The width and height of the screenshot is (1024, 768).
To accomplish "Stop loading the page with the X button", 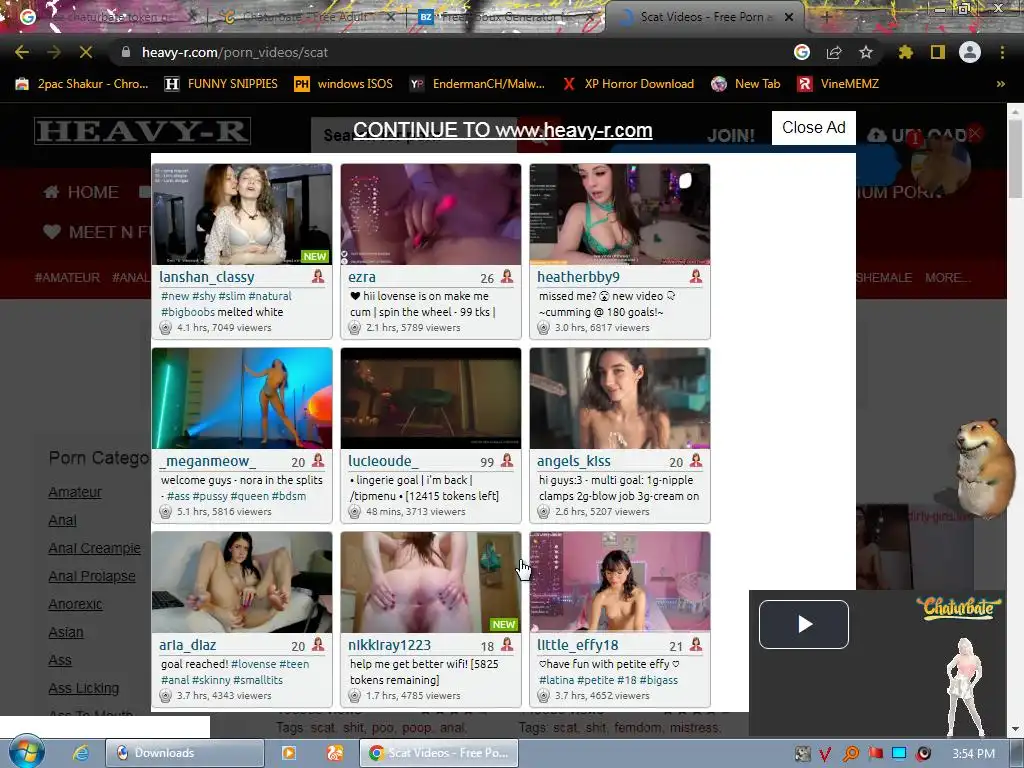I will click(x=86, y=52).
